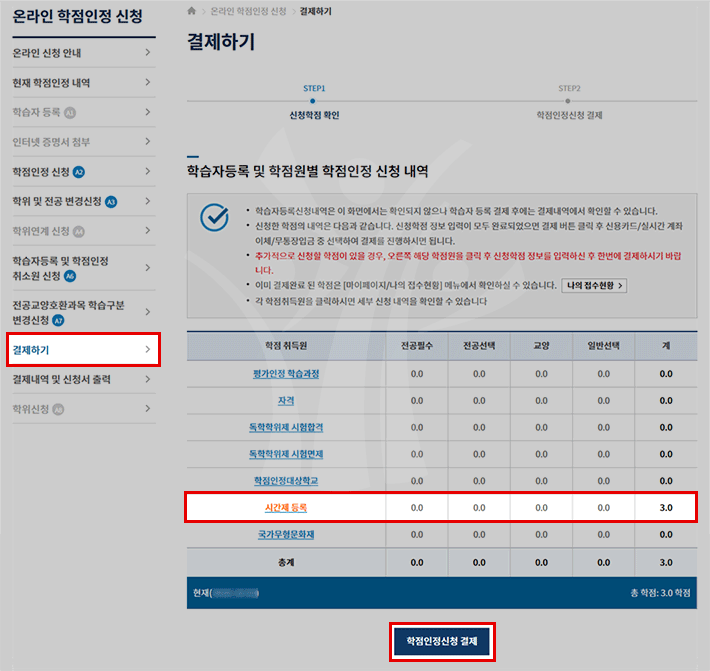The height and width of the screenshot is (671, 710).
Task: Click the A7 badge beside 변경신청
Action: [x=58, y=321]
